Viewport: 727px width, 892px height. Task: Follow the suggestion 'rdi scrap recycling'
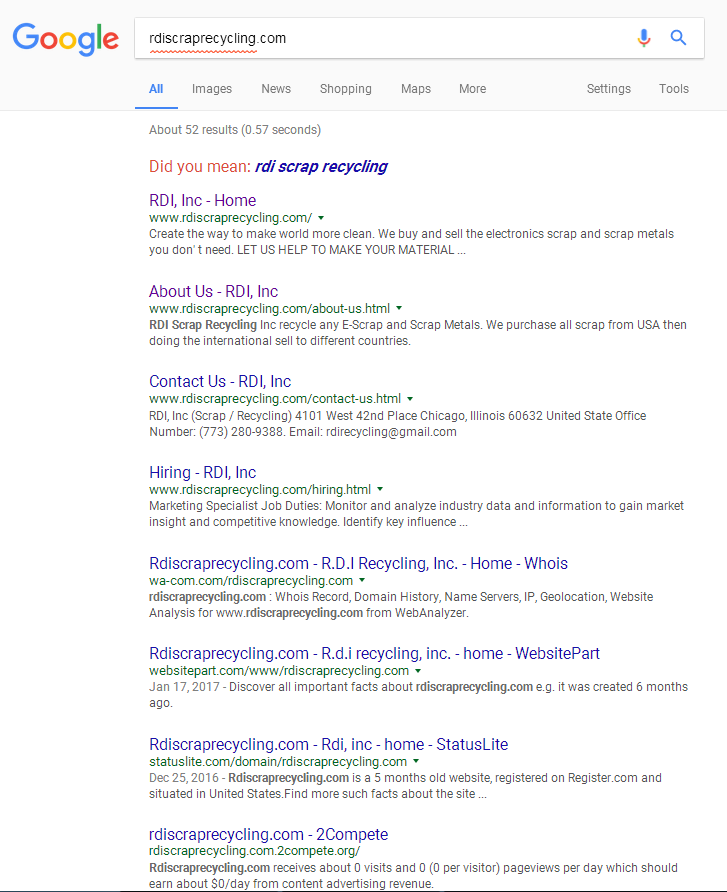(x=321, y=166)
